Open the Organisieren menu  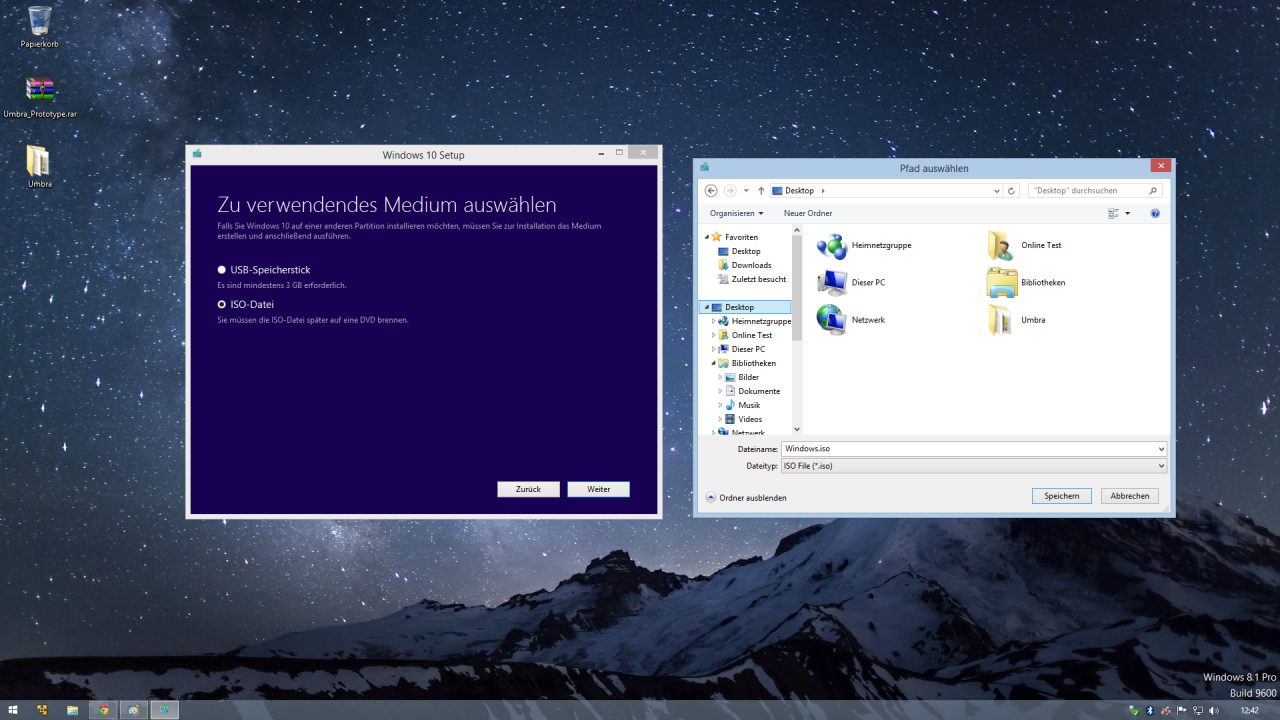point(736,213)
